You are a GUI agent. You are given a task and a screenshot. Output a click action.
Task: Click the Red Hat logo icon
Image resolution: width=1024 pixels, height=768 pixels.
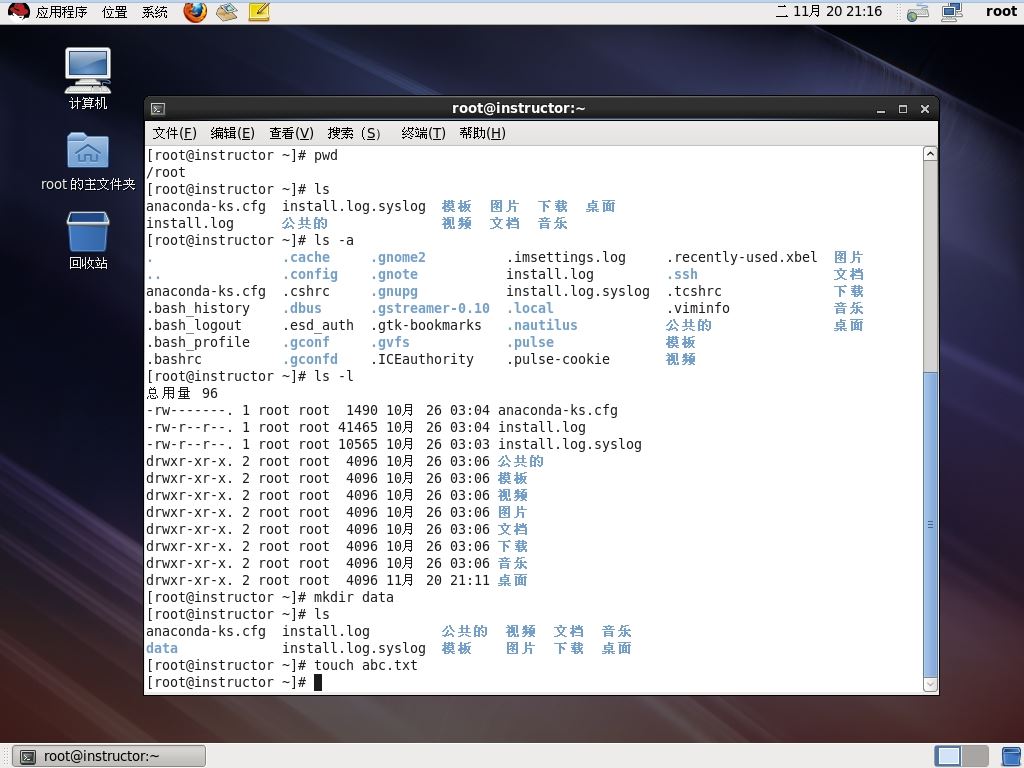coord(18,11)
